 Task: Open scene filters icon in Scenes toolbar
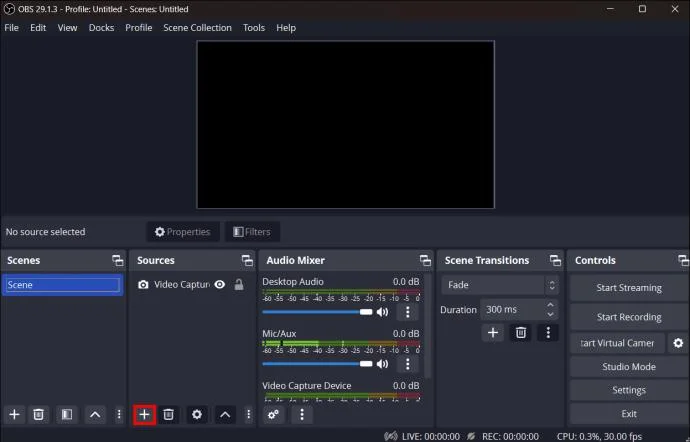[67, 415]
